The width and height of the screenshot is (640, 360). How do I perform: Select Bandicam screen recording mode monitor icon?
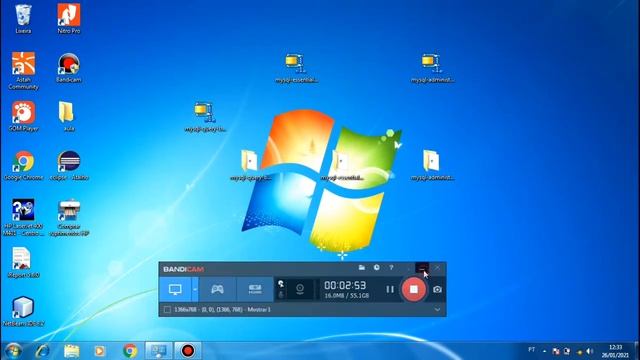175,289
